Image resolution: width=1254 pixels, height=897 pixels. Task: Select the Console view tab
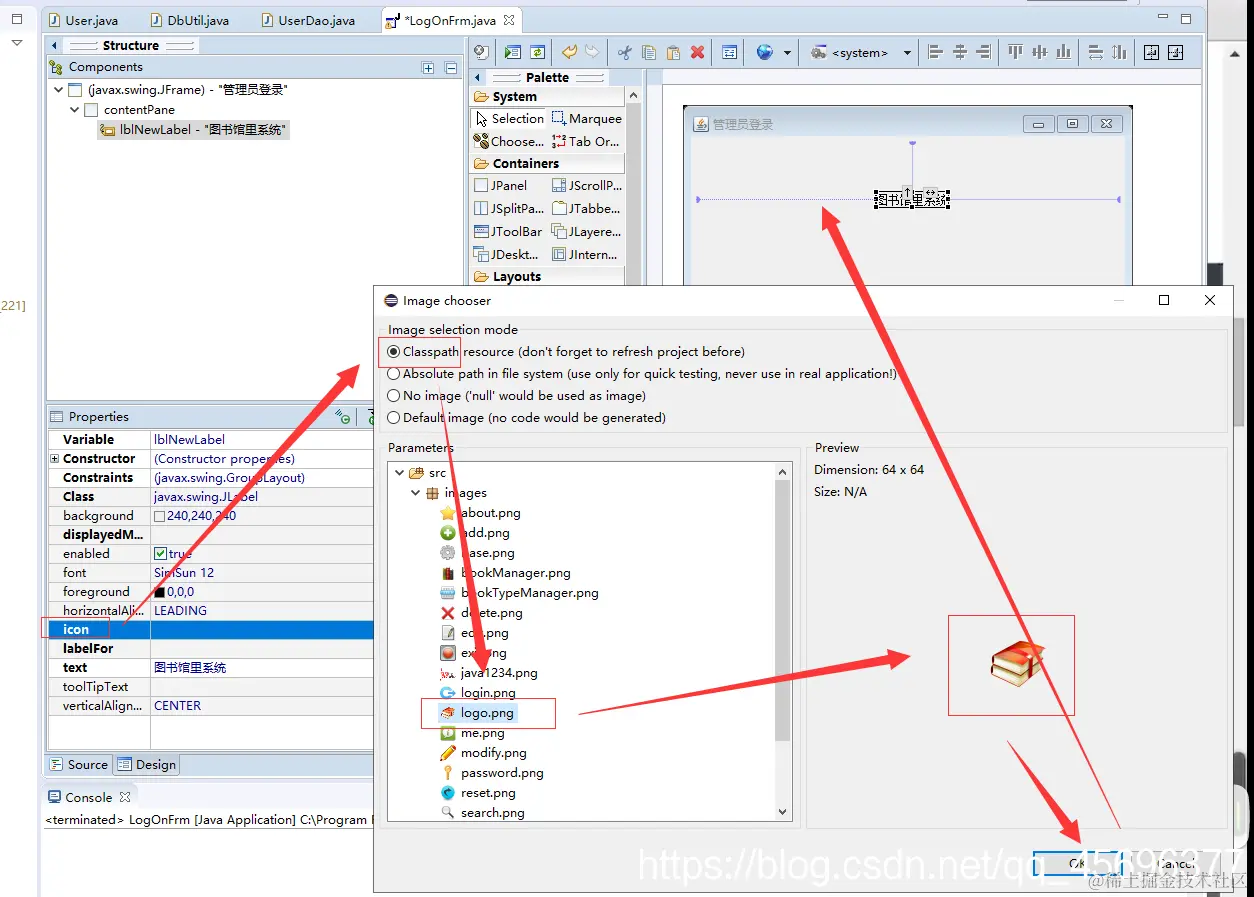89,797
